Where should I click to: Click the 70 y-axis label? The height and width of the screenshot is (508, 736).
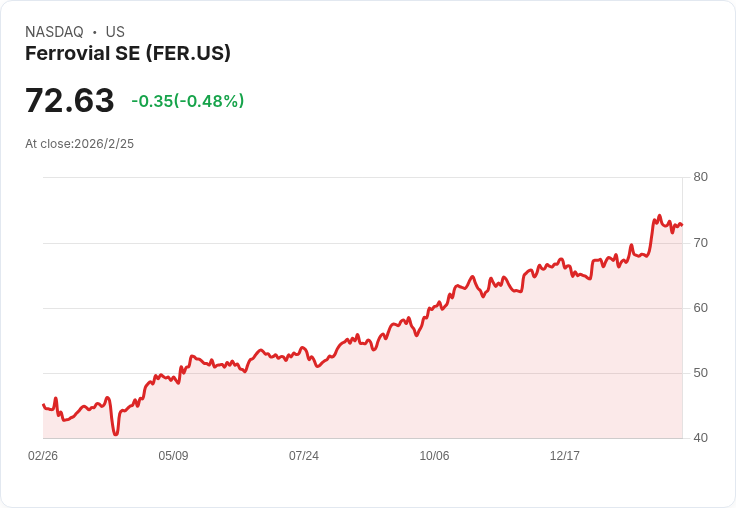click(x=700, y=243)
